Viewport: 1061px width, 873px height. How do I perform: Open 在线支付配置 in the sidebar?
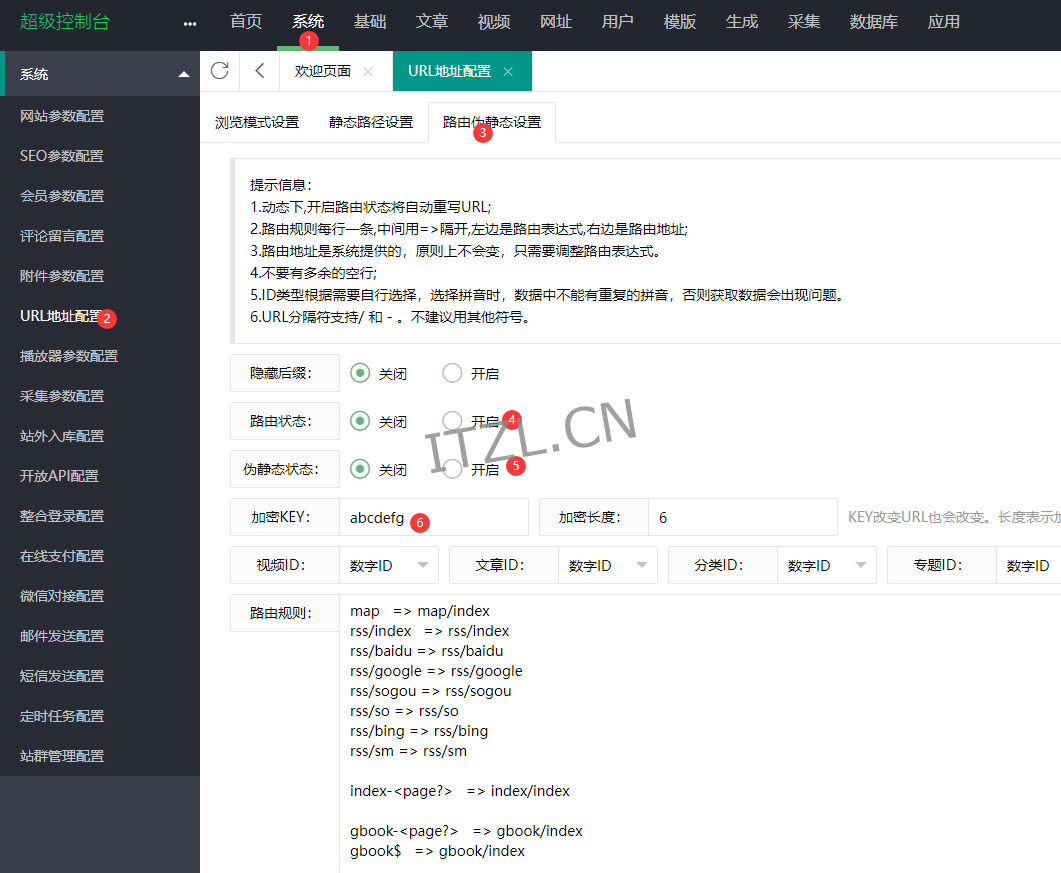(x=62, y=556)
